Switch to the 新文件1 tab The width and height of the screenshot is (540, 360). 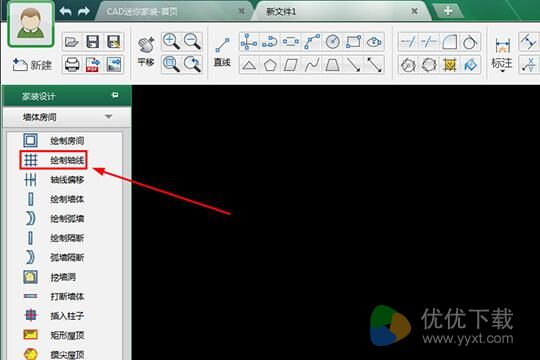tap(281, 12)
